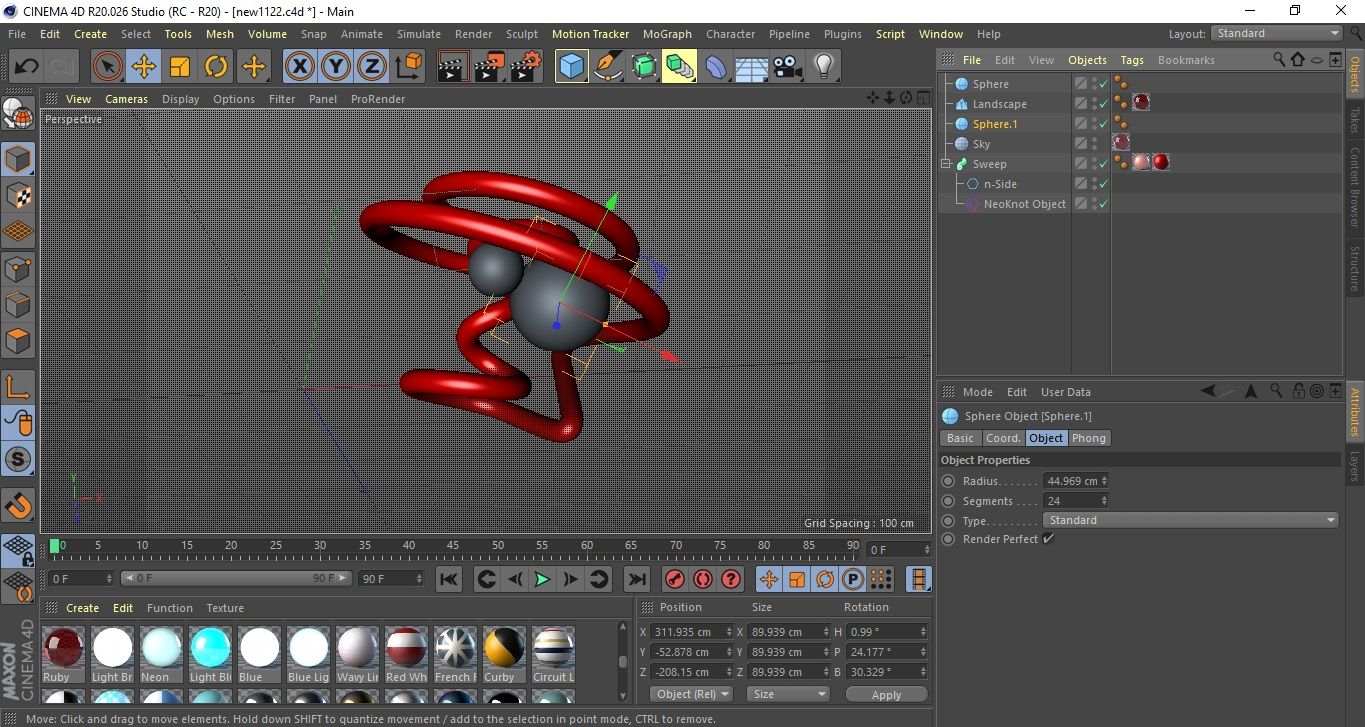1365x727 pixels.
Task: Toggle X axis lock
Action: tap(299, 67)
